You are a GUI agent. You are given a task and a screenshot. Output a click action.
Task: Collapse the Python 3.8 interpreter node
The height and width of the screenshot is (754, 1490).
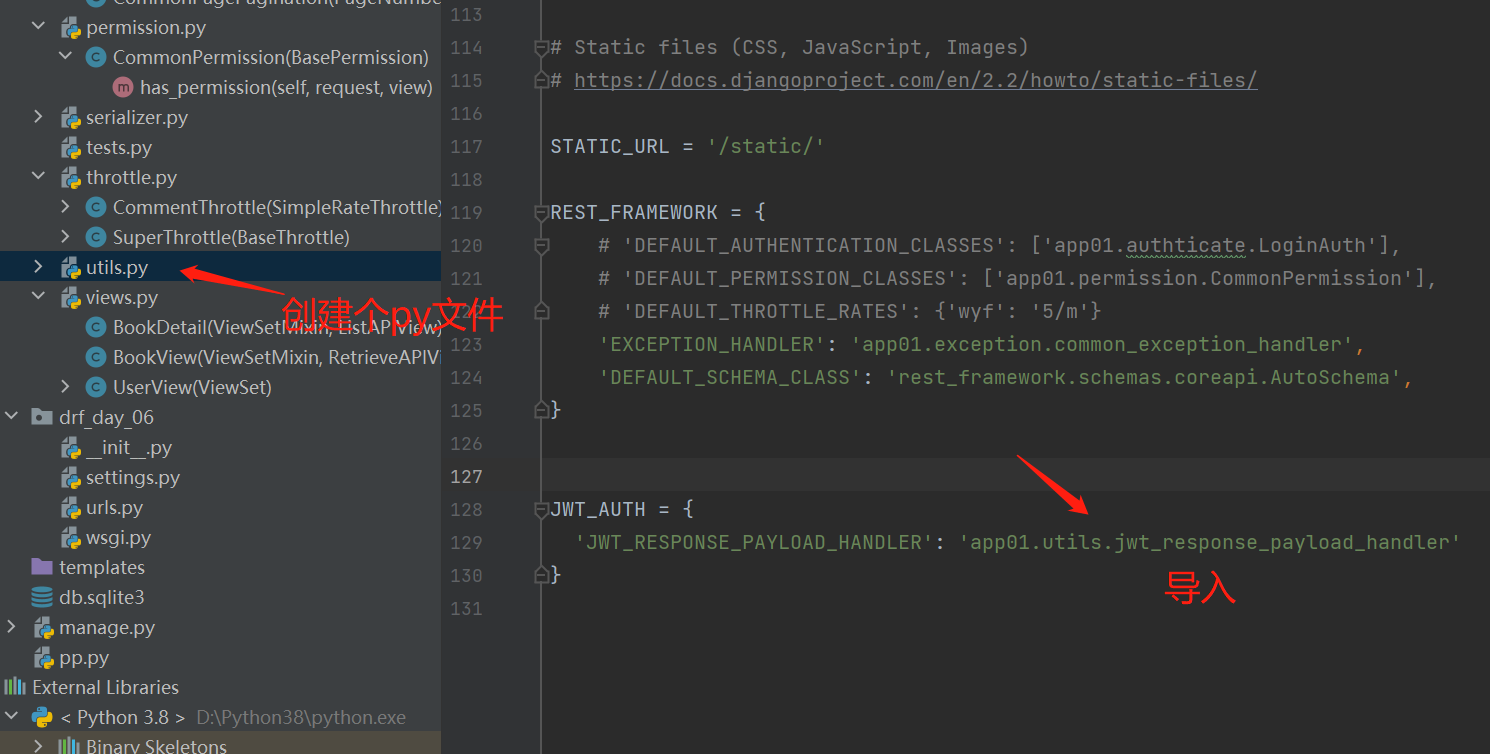coord(12,717)
